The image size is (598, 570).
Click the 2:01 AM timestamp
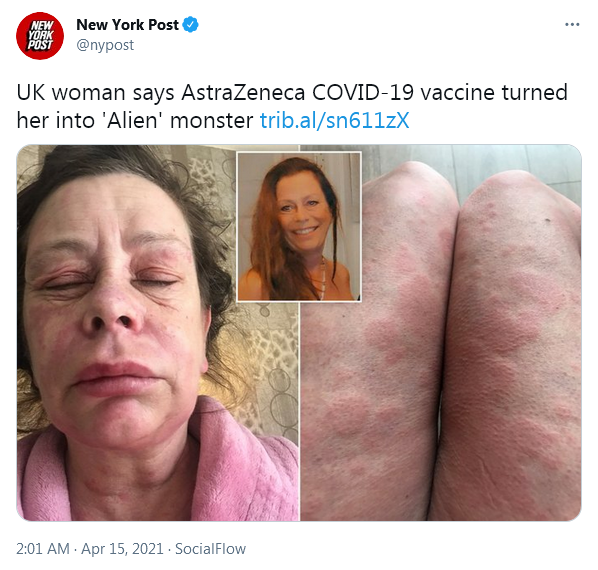pos(43,549)
